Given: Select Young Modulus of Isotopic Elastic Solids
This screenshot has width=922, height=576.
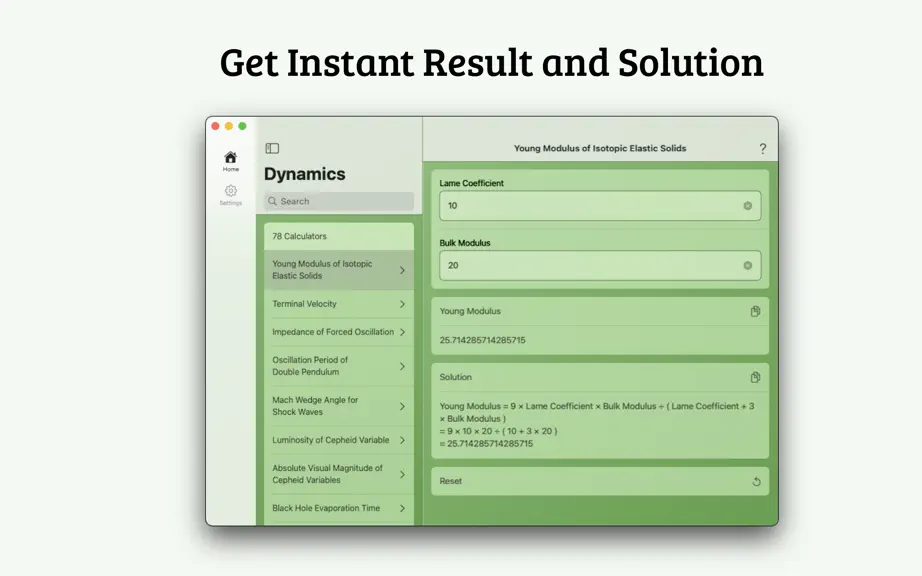Looking at the screenshot, I should tap(339, 270).
